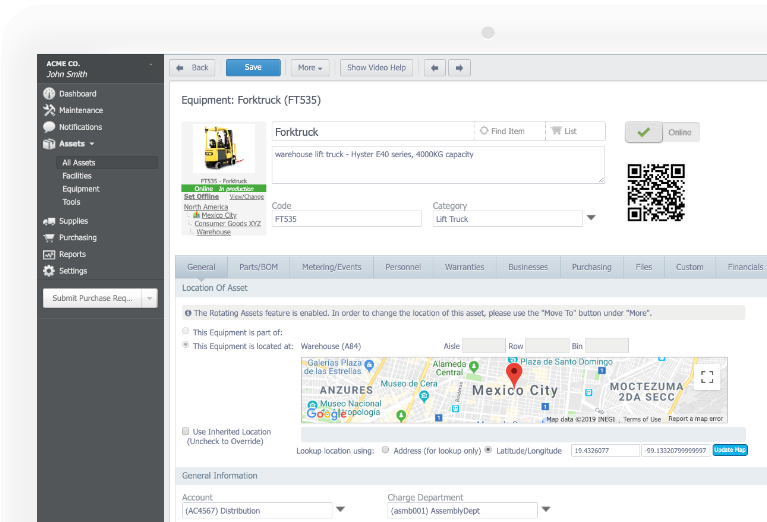Viewport: 767px width, 522px height.
Task: Expand the Account dropdown arrow
Action: pyautogui.click(x=340, y=509)
